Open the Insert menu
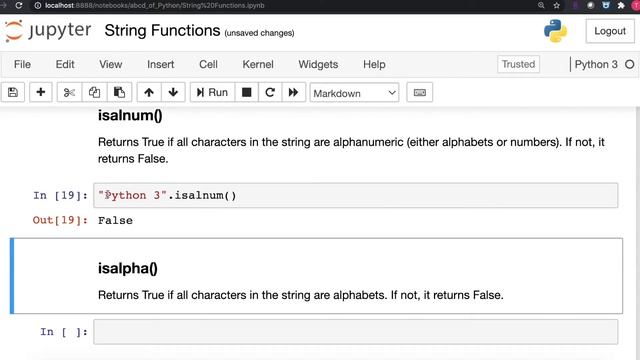This screenshot has width=640, height=360. click(160, 64)
